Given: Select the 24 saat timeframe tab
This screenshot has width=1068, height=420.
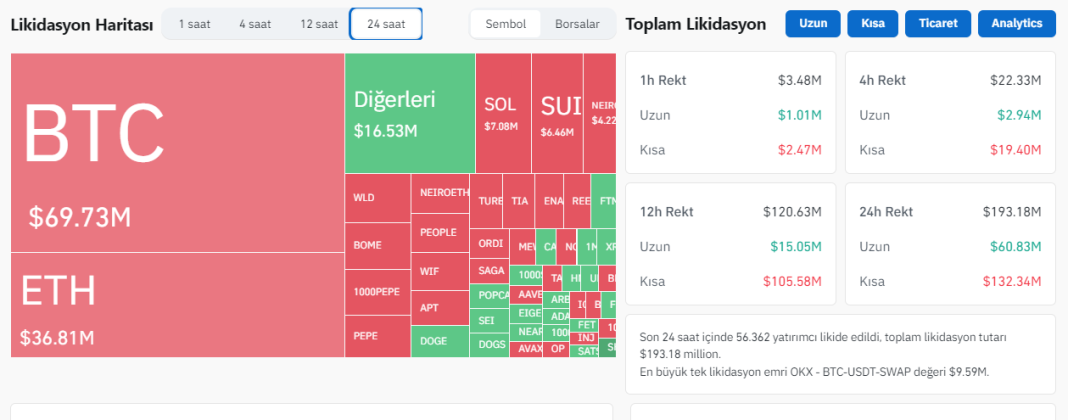Looking at the screenshot, I should click(385, 23).
